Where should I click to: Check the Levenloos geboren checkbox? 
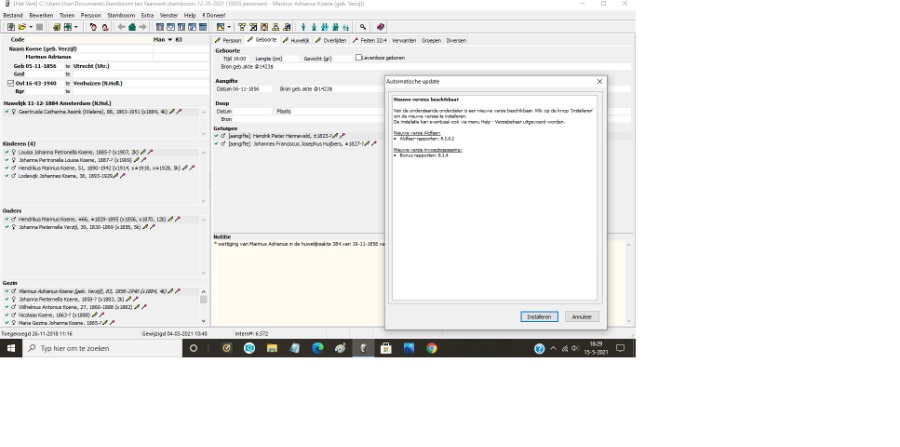(x=359, y=58)
